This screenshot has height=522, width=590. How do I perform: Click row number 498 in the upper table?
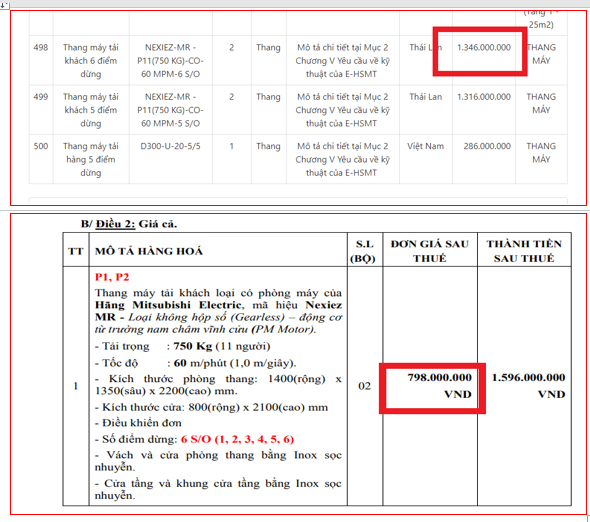[41, 47]
